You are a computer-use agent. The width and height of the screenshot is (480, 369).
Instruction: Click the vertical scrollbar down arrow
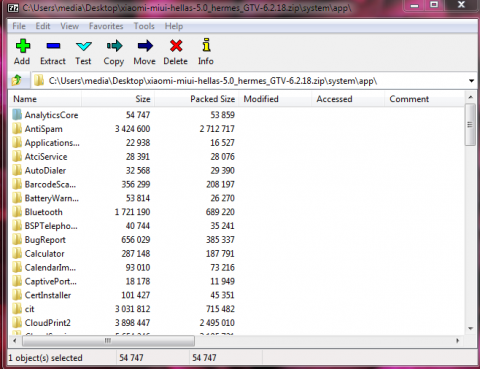(470, 329)
